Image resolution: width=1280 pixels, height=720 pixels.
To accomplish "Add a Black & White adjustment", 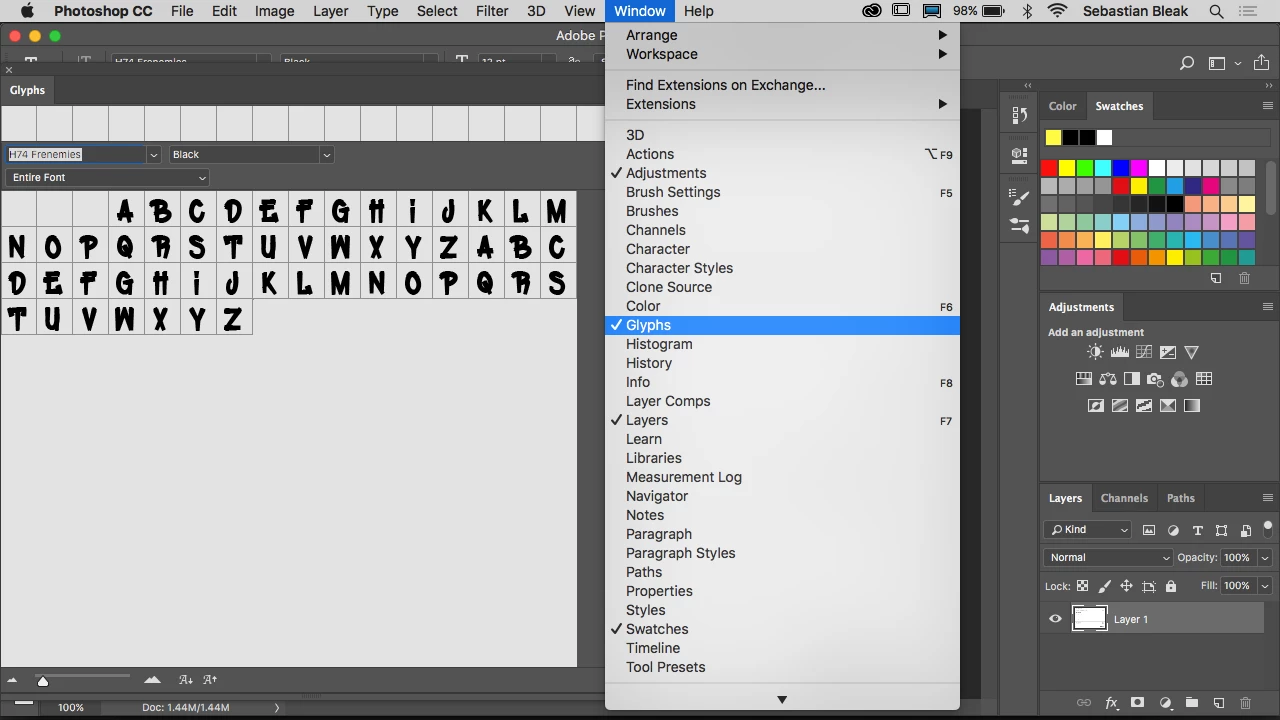I will pos(1131,379).
